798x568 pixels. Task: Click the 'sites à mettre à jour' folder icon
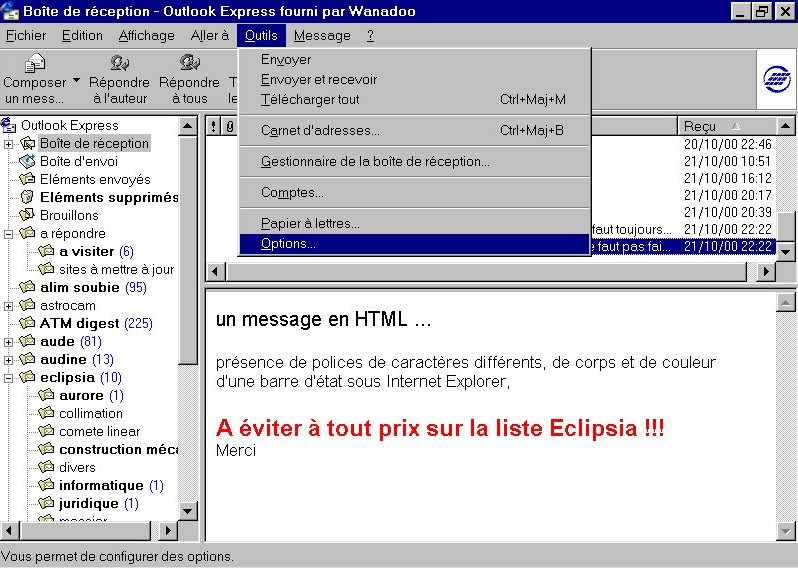coord(46,269)
